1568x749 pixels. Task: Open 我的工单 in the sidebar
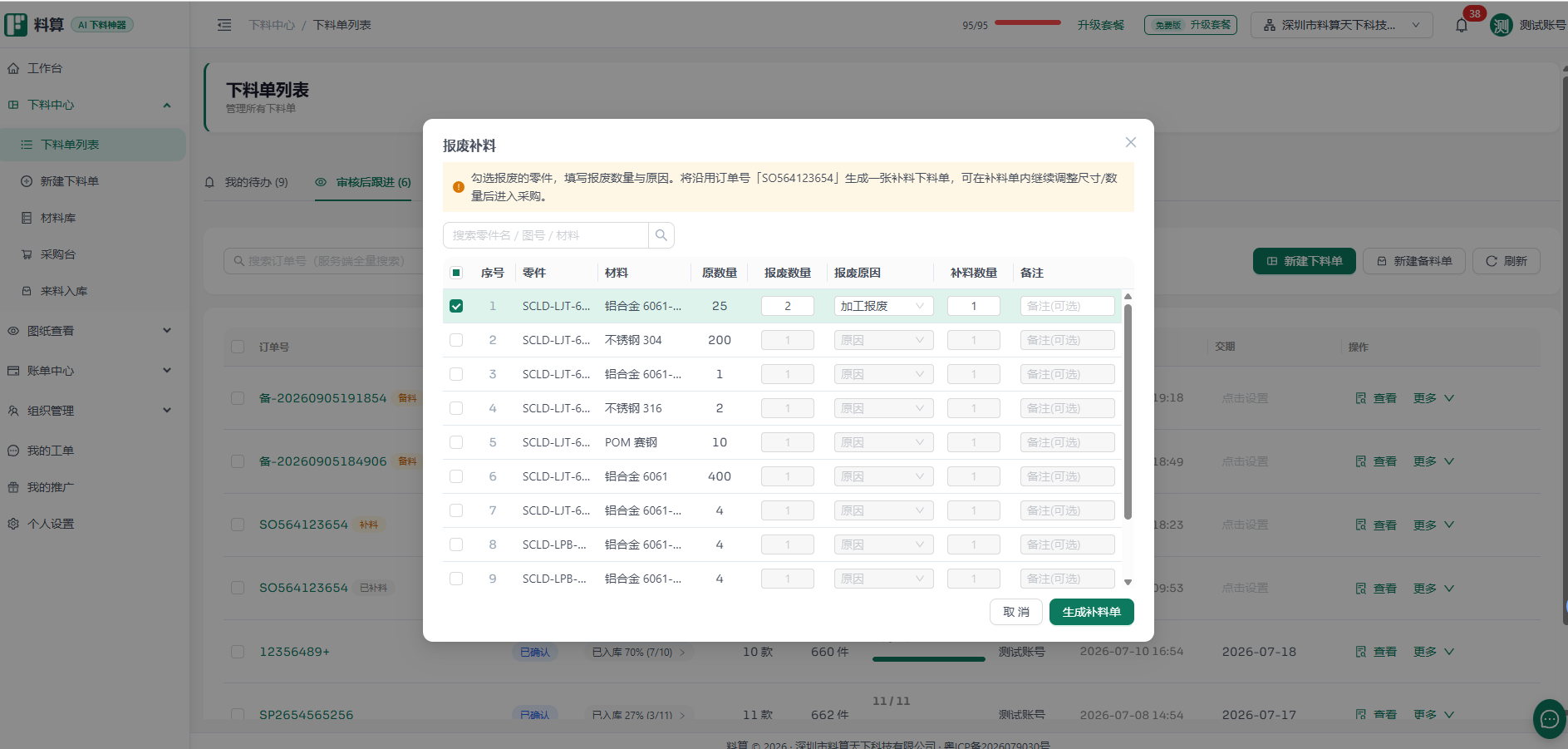[51, 451]
